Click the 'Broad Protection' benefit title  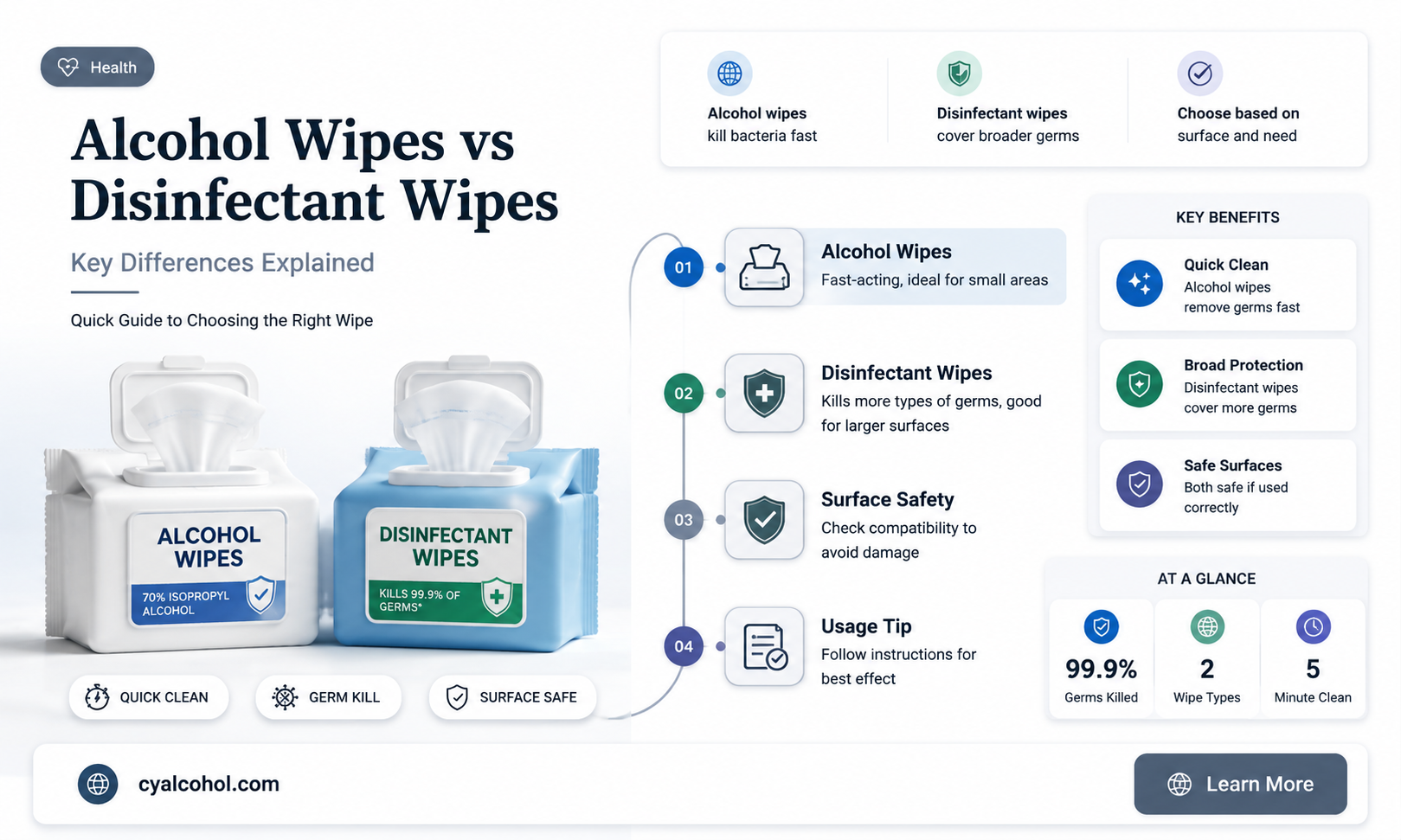1244,365
